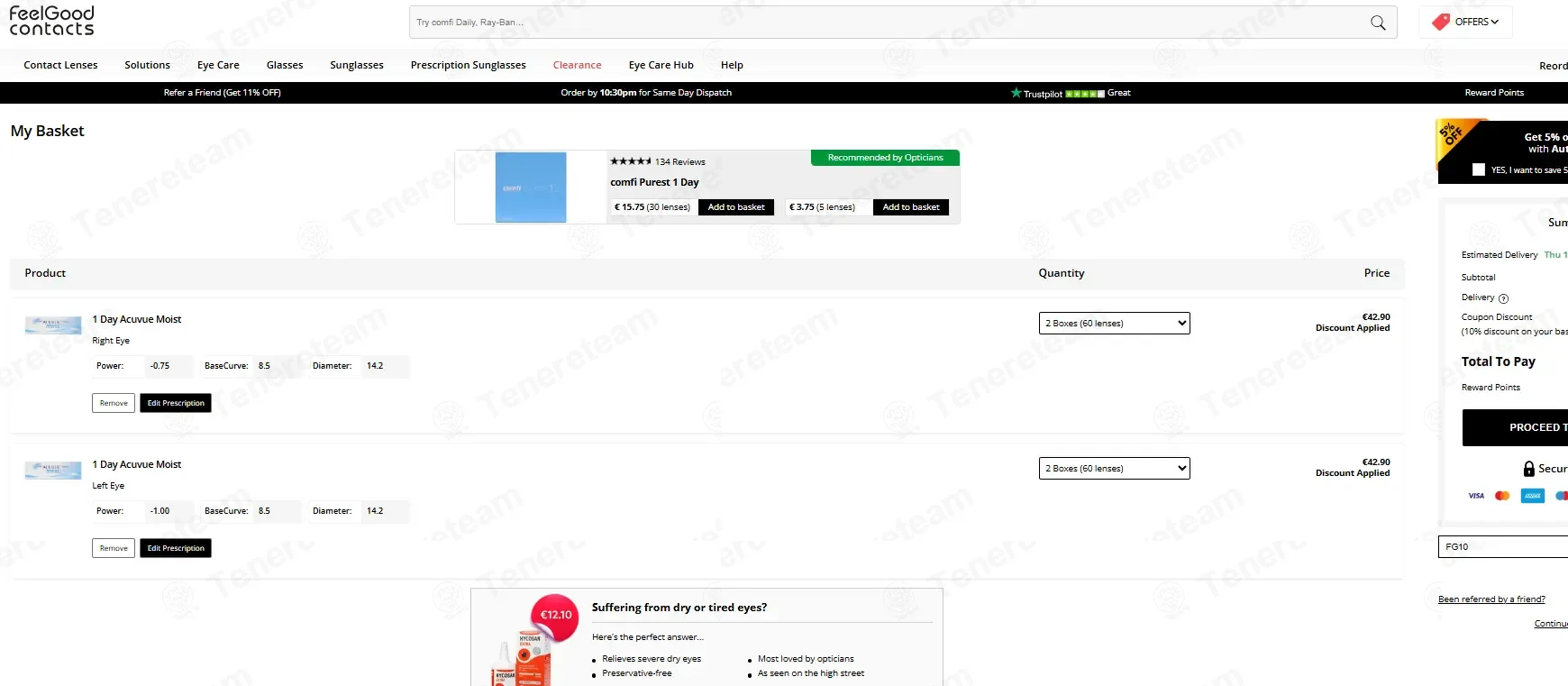
Task: Open the Contact Lenses menu
Action: tap(60, 65)
